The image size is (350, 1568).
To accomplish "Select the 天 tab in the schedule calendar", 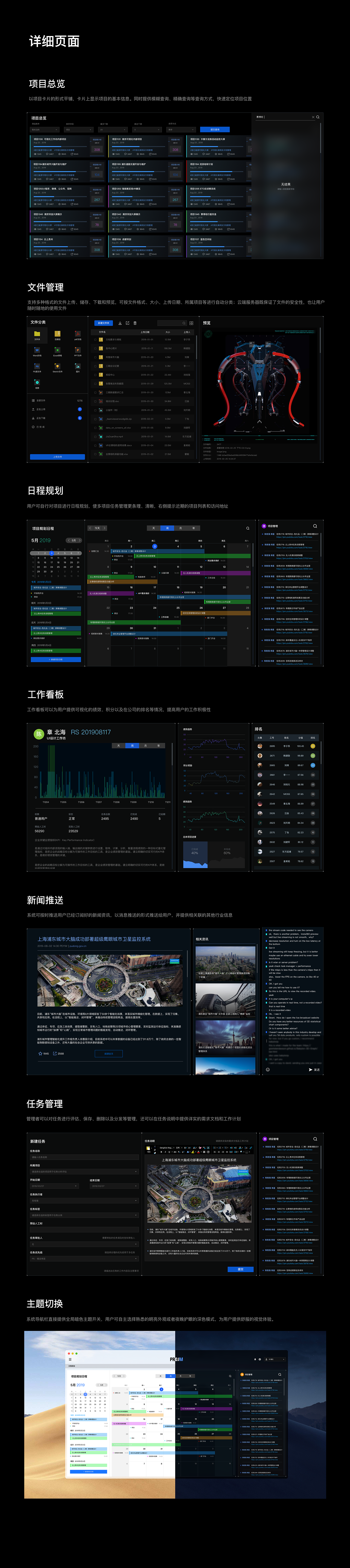I will coord(153,528).
